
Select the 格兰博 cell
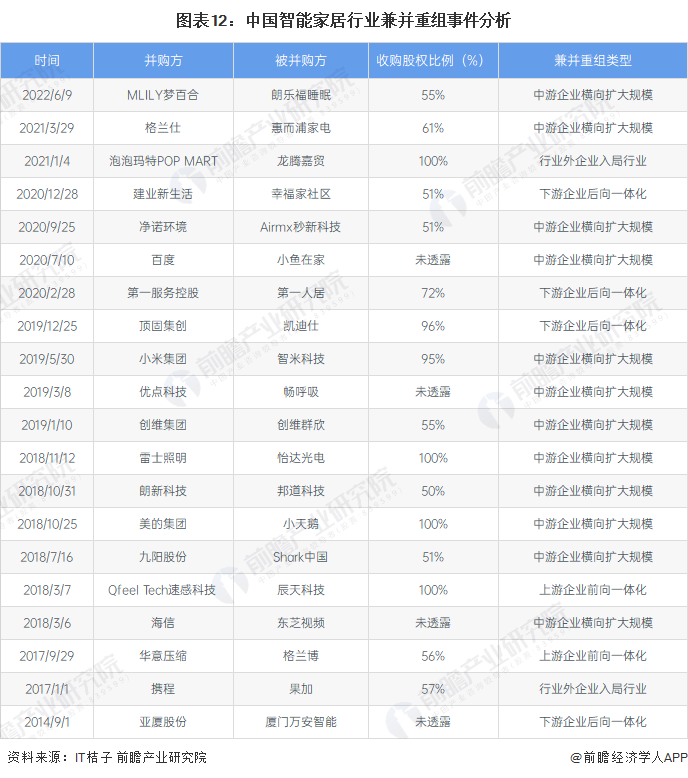point(301,656)
